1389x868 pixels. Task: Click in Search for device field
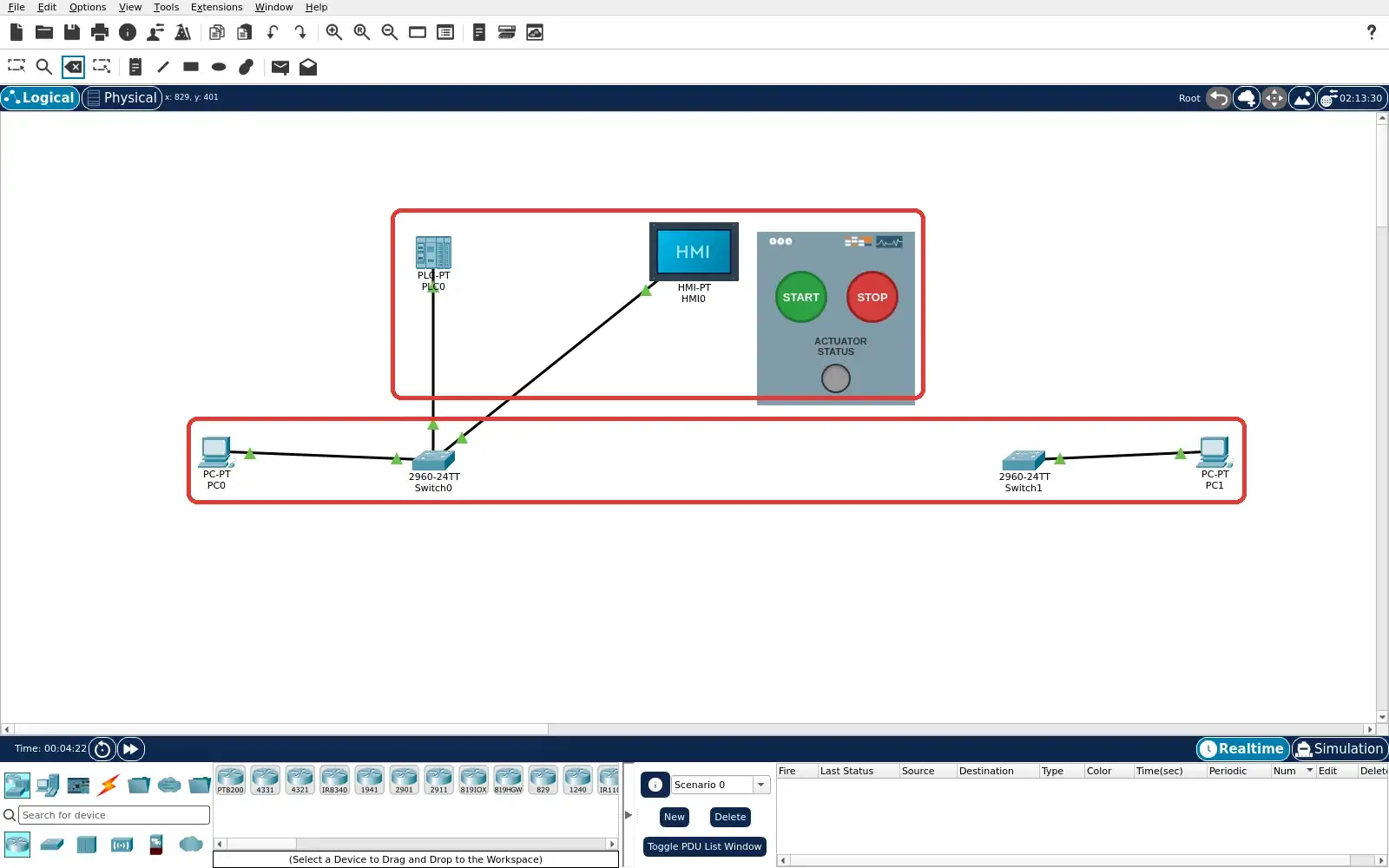pyautogui.click(x=114, y=815)
